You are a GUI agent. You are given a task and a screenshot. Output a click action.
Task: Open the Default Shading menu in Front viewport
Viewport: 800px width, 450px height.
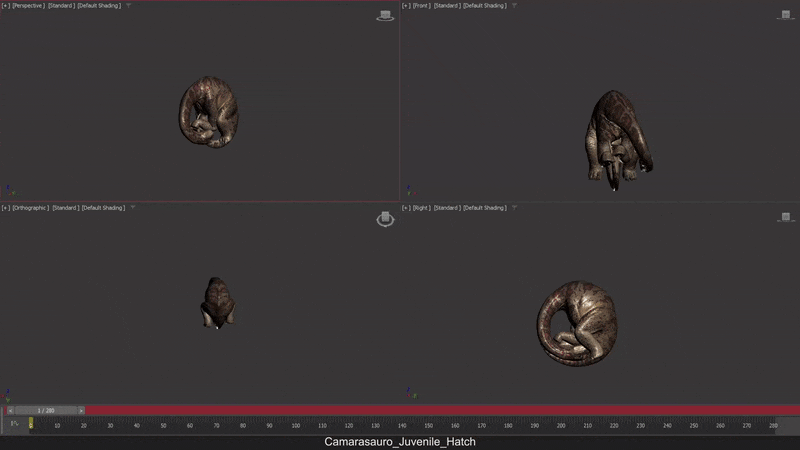pos(485,6)
